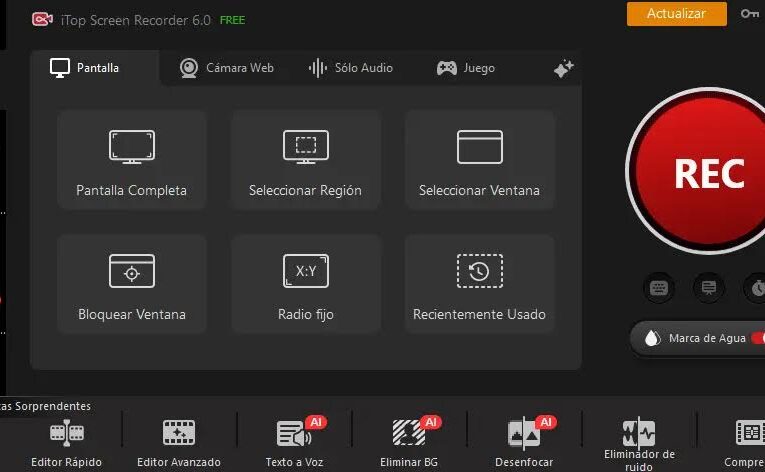Click the iTop Screen Recorder logo icon
Viewport: 765px width, 472px height.
[42, 20]
